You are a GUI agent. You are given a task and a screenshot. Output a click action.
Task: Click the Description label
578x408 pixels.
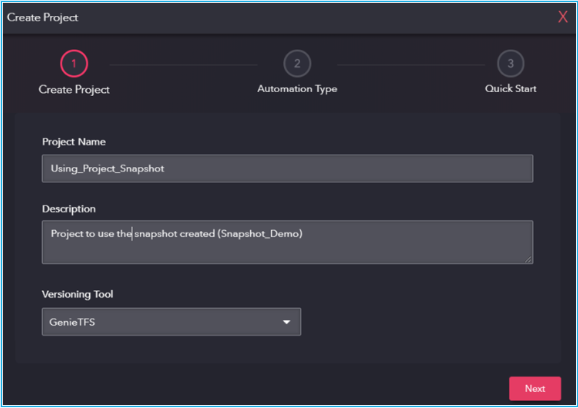[69, 209]
